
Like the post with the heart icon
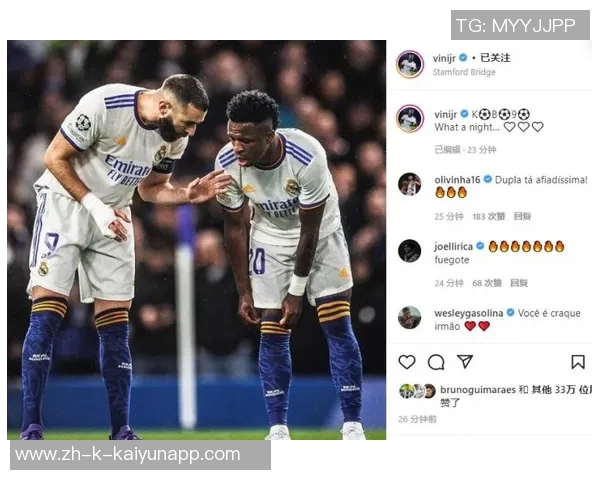click(x=407, y=362)
